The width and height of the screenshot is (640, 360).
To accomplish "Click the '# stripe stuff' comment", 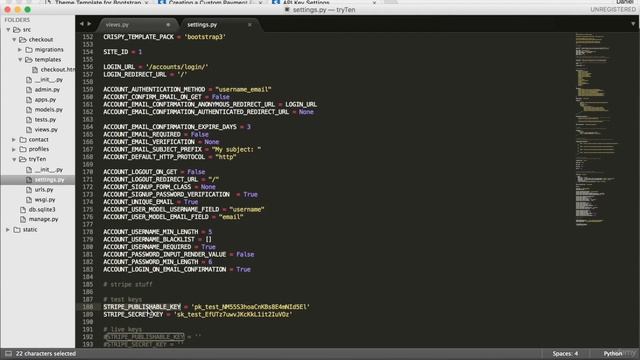I will point(128,284).
